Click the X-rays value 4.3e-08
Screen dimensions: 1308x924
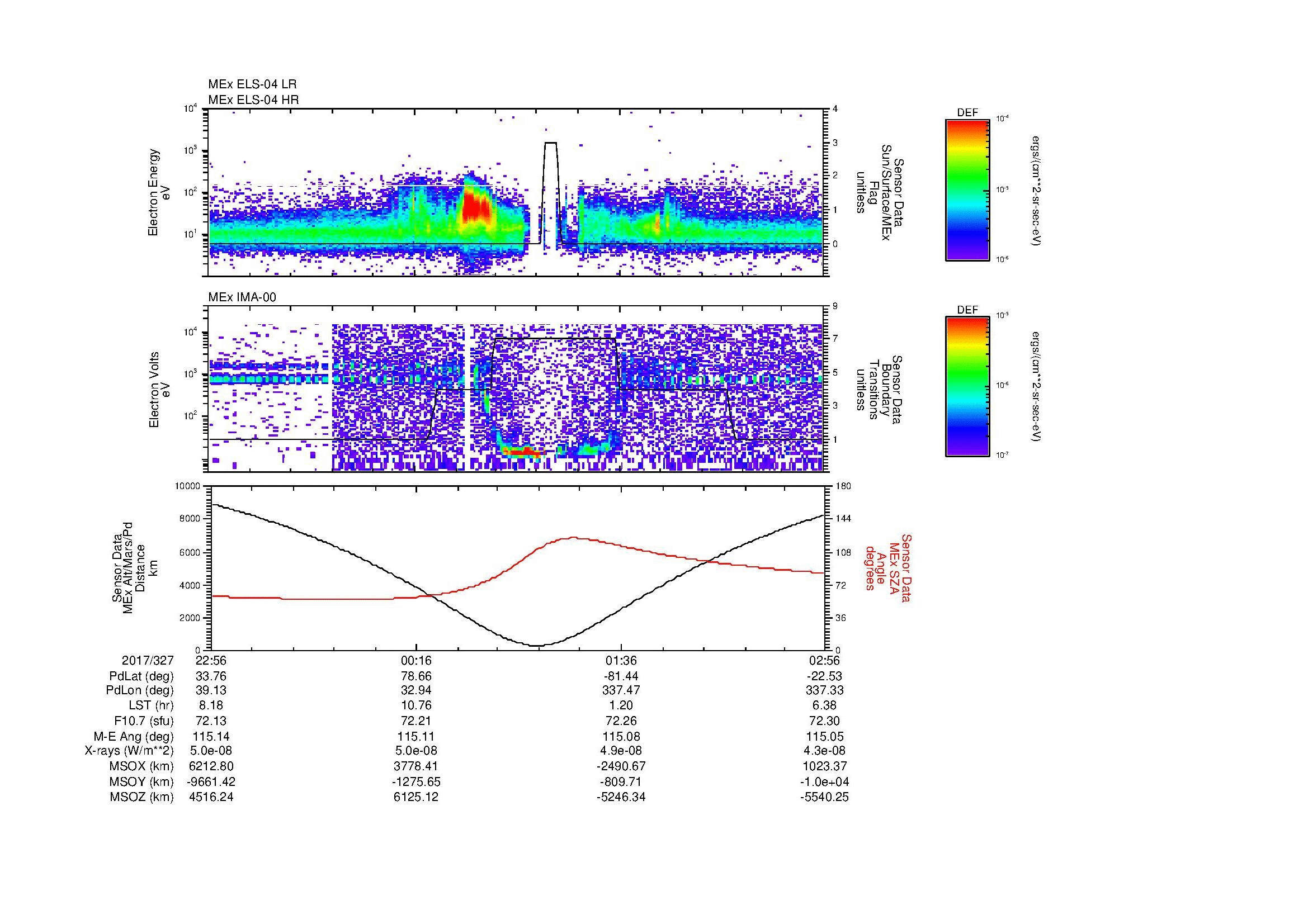[x=824, y=751]
